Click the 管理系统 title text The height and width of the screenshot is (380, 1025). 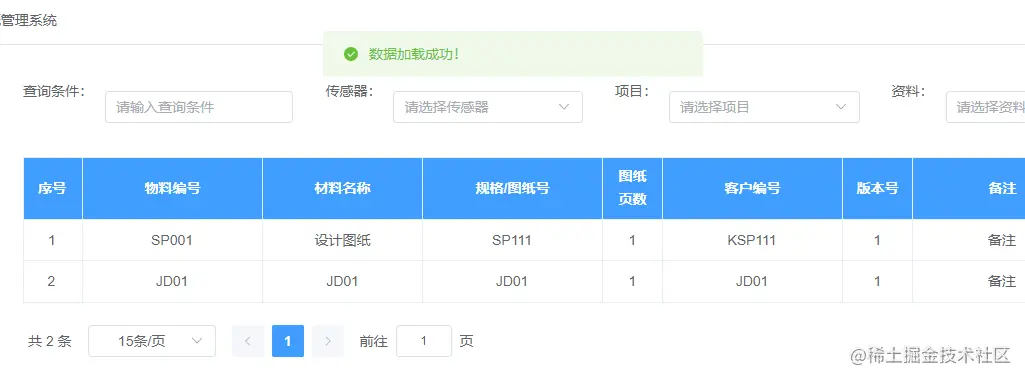pyautogui.click(x=28, y=20)
